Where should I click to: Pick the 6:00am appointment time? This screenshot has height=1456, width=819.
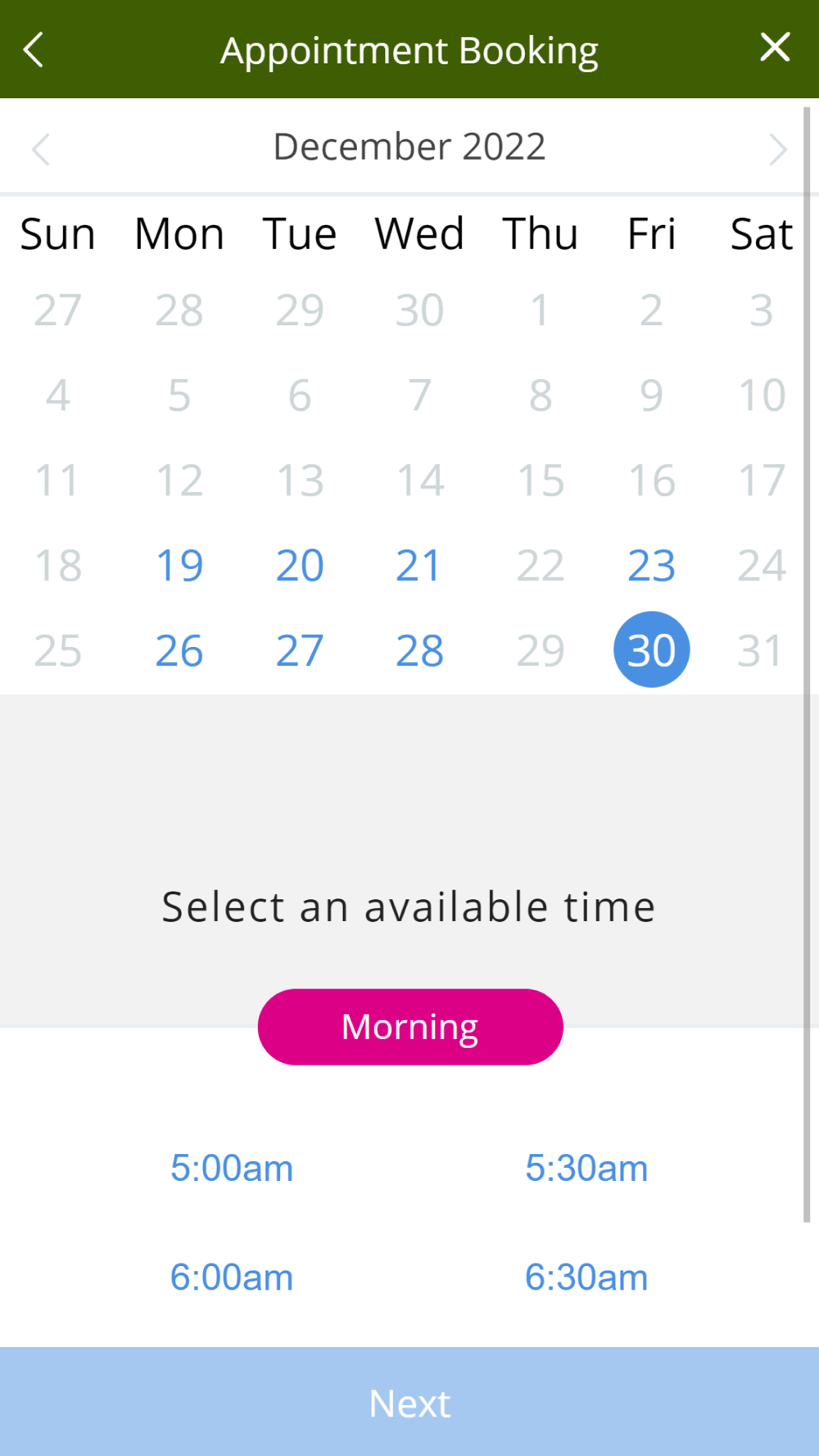tap(232, 1277)
